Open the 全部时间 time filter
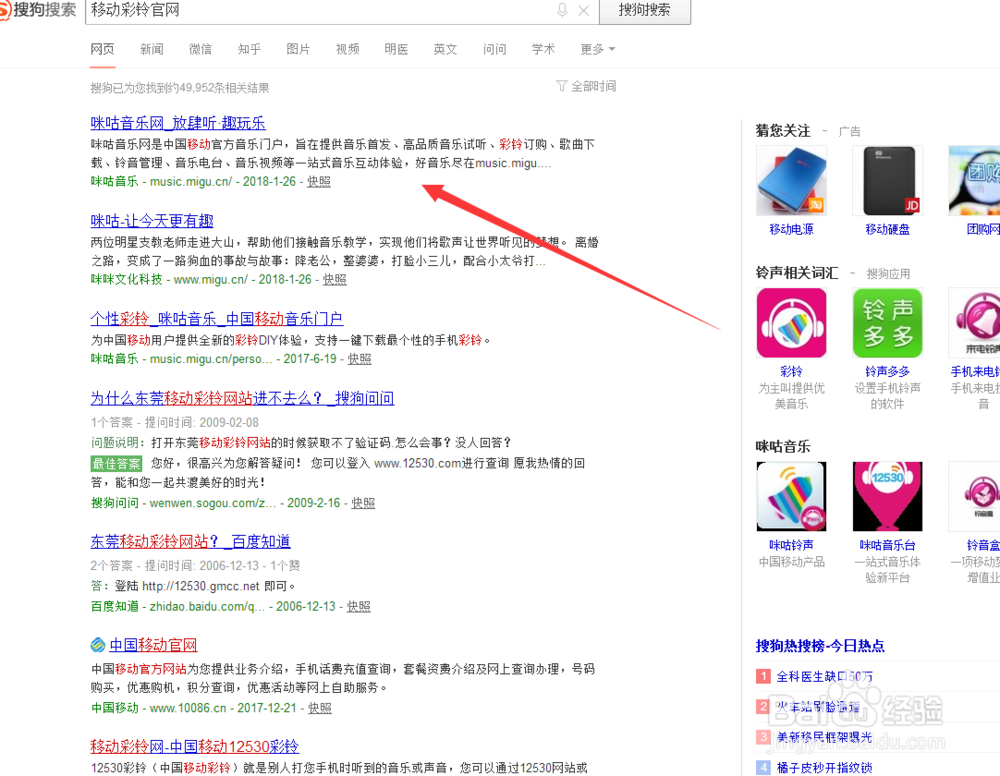Image resolution: width=1000 pixels, height=776 pixels. pyautogui.click(x=586, y=86)
